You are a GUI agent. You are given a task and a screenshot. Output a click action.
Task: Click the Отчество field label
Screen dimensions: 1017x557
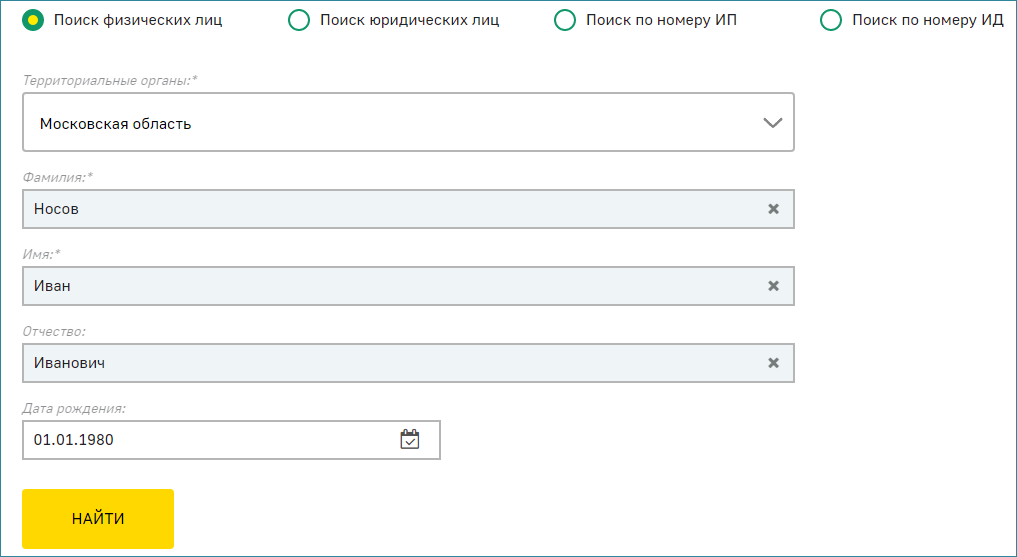(54, 331)
